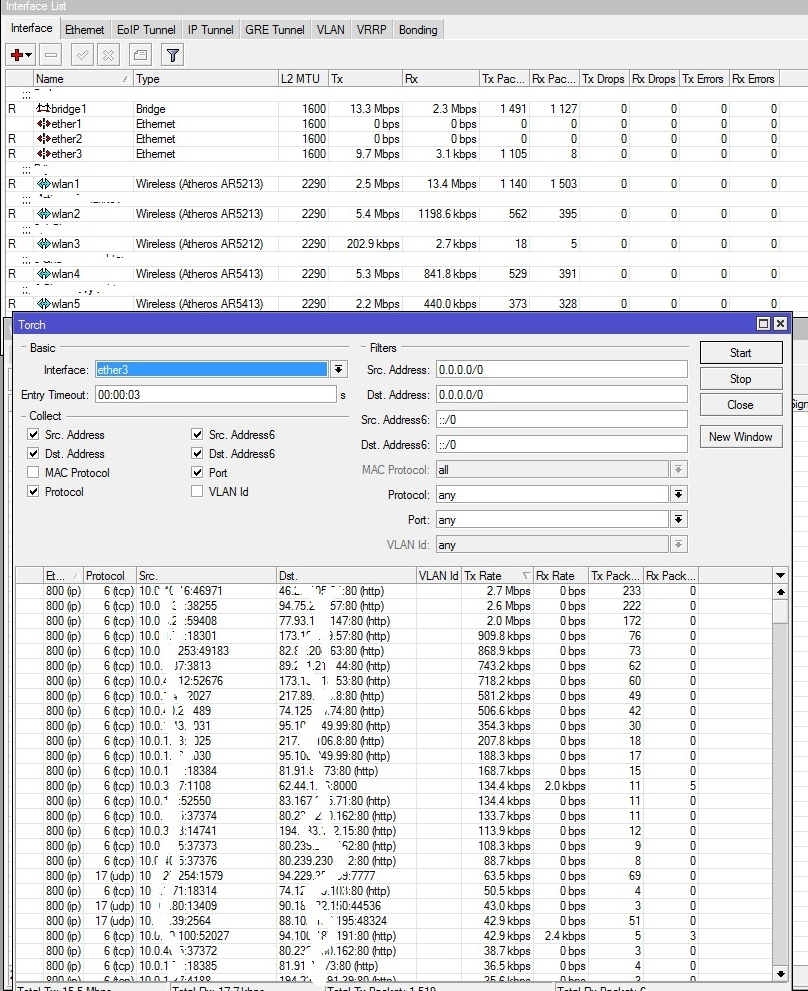
Task: Click the Torch table scrollbar down arrow
Action: [x=781, y=974]
